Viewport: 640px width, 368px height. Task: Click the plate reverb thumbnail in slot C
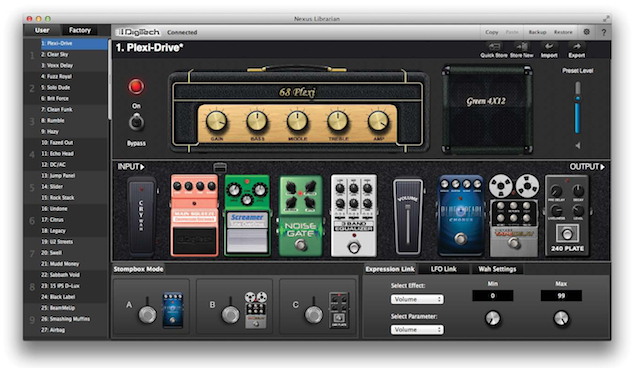[339, 310]
